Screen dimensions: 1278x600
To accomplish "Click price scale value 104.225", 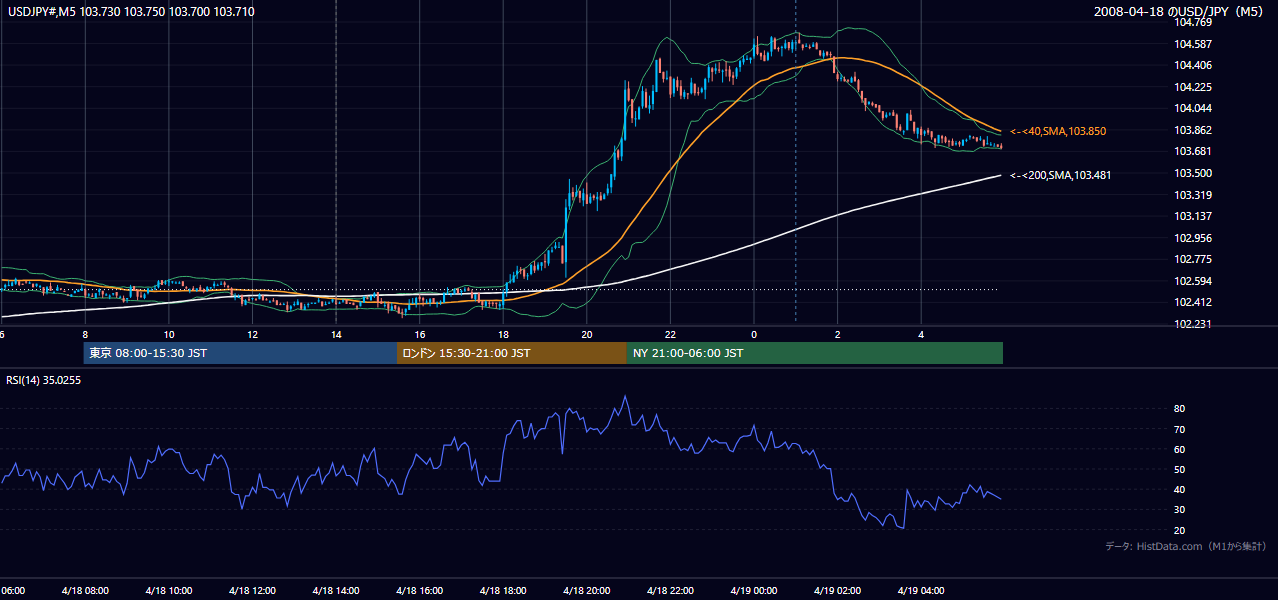I will (1193, 87).
